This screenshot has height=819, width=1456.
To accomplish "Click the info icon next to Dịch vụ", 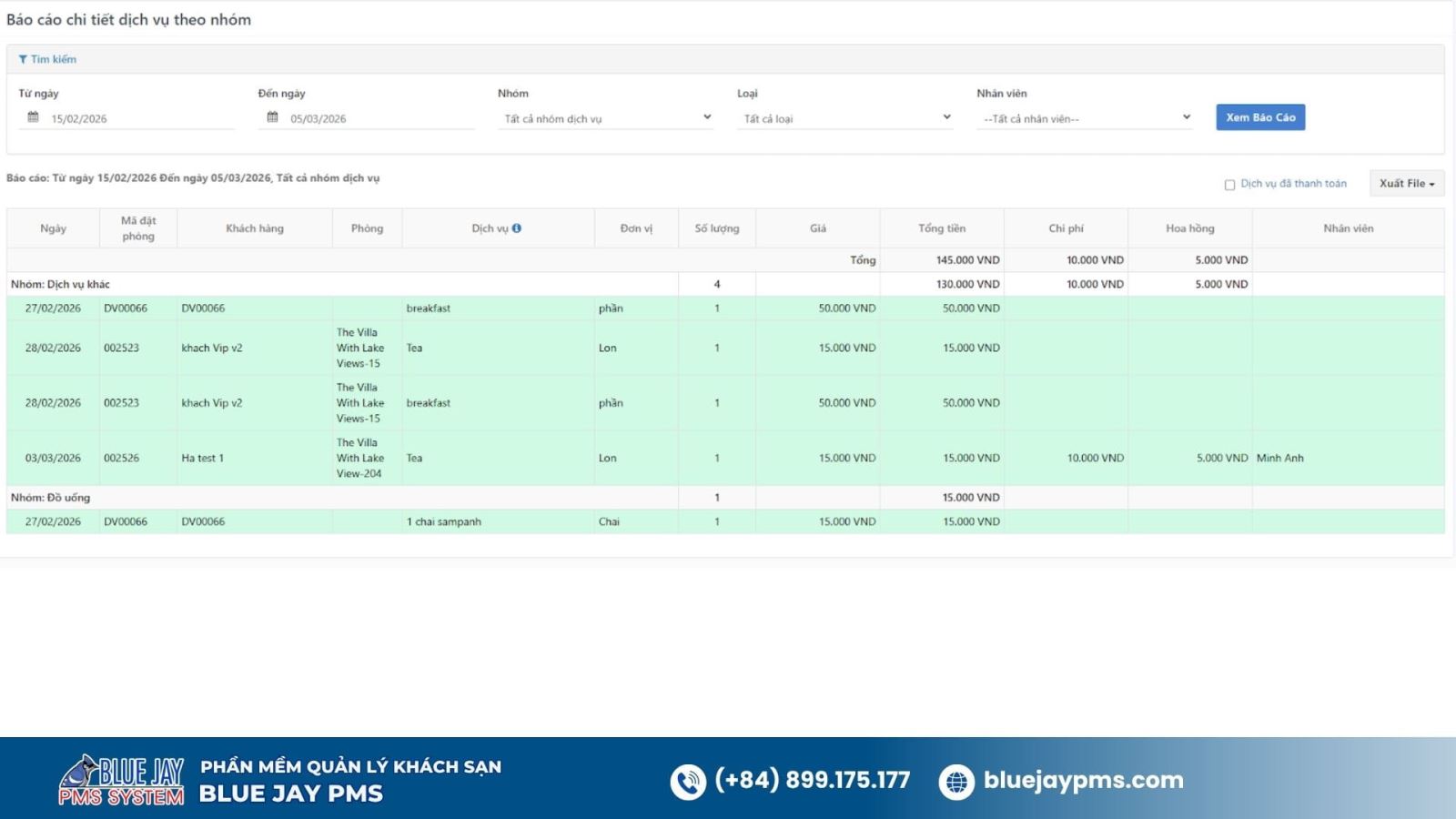I will pos(517,228).
